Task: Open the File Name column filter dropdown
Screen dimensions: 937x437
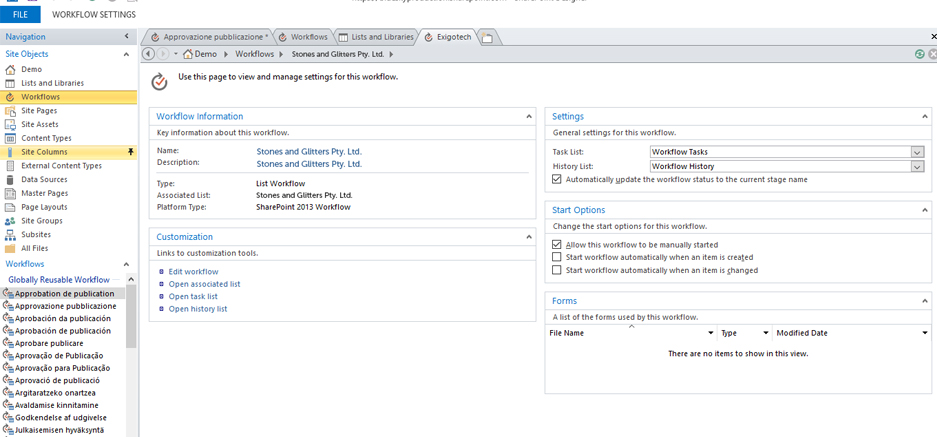Action: pos(711,333)
